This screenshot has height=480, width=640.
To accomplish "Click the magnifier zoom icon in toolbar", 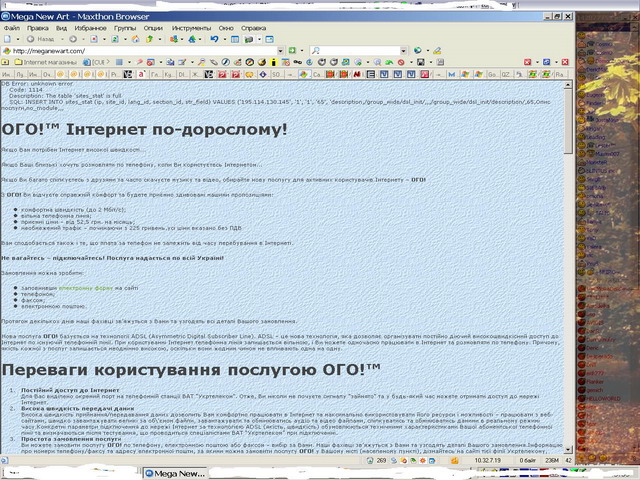I will click(378, 62).
